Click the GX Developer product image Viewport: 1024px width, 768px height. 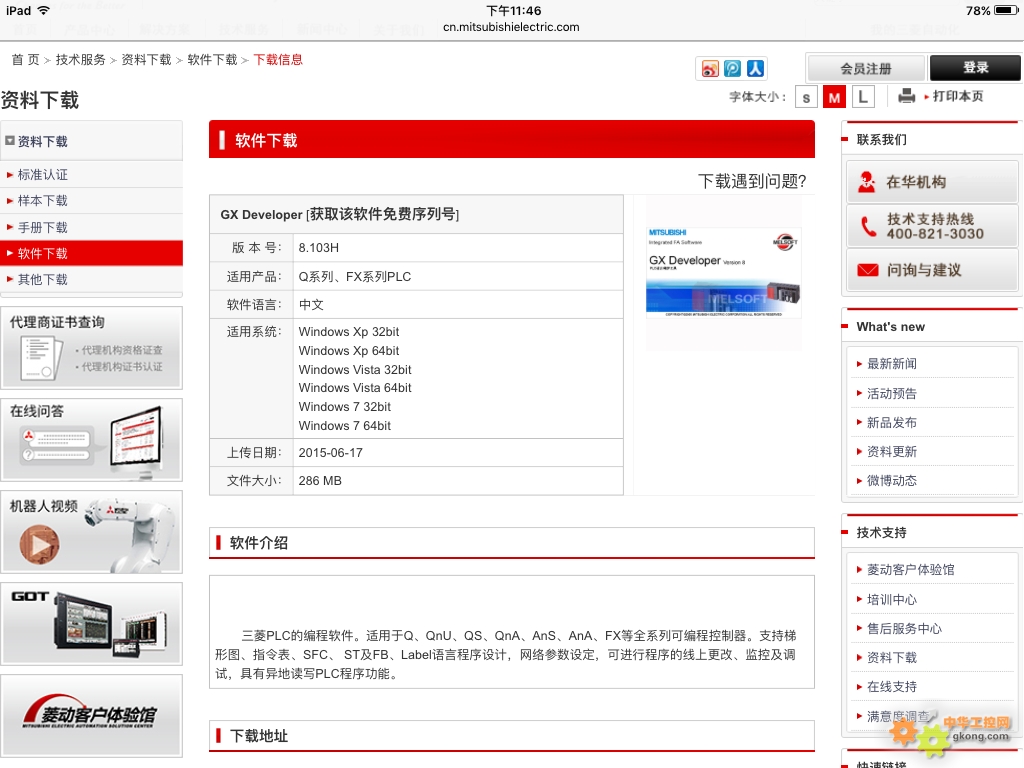click(724, 273)
